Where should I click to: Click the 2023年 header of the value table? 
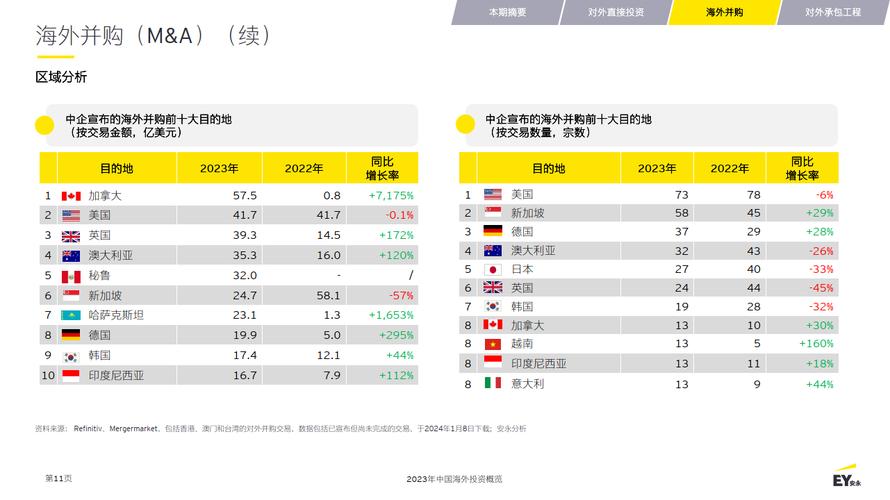(x=219, y=169)
